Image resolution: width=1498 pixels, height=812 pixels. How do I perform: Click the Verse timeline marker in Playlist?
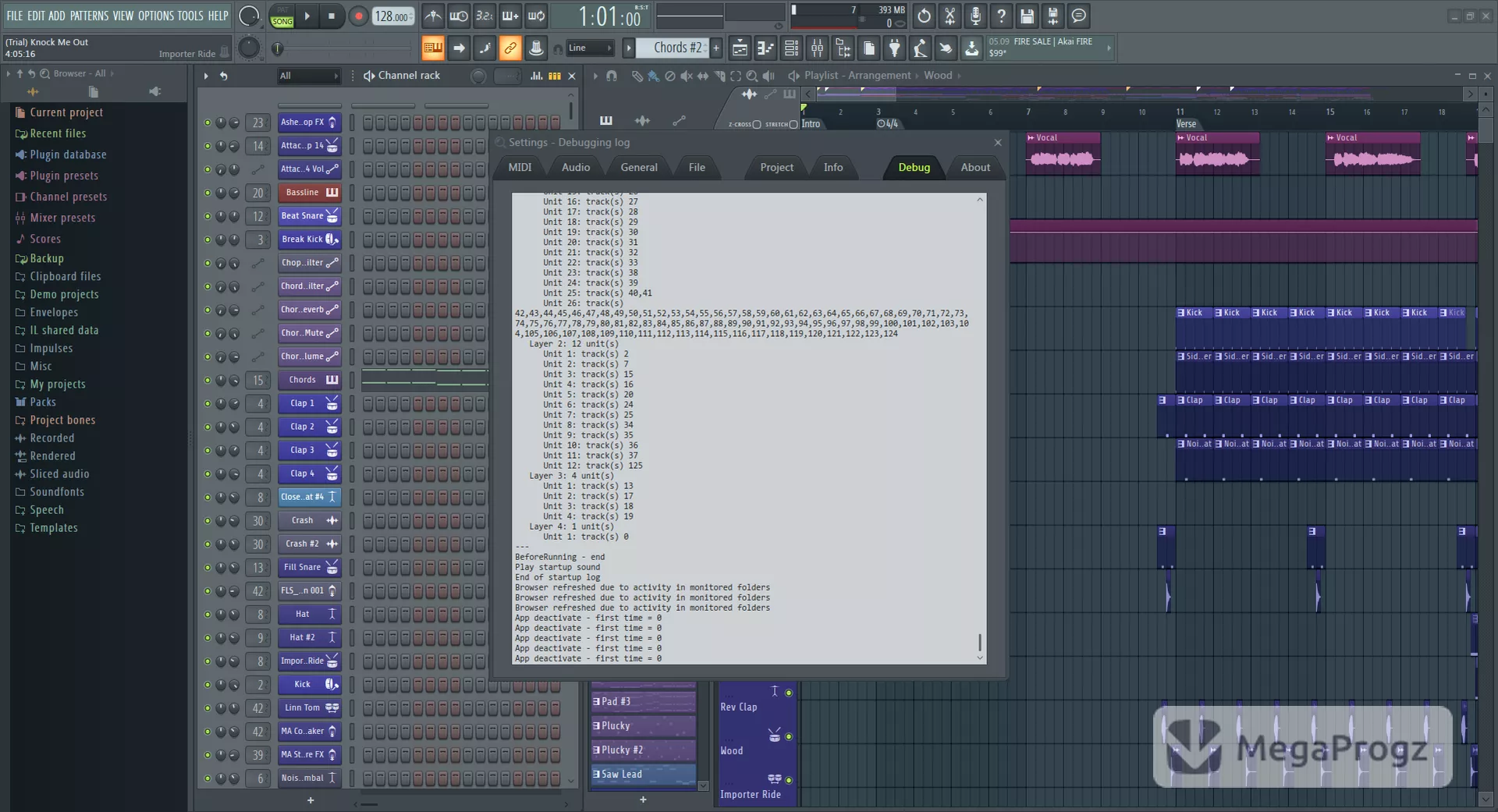coord(1186,124)
